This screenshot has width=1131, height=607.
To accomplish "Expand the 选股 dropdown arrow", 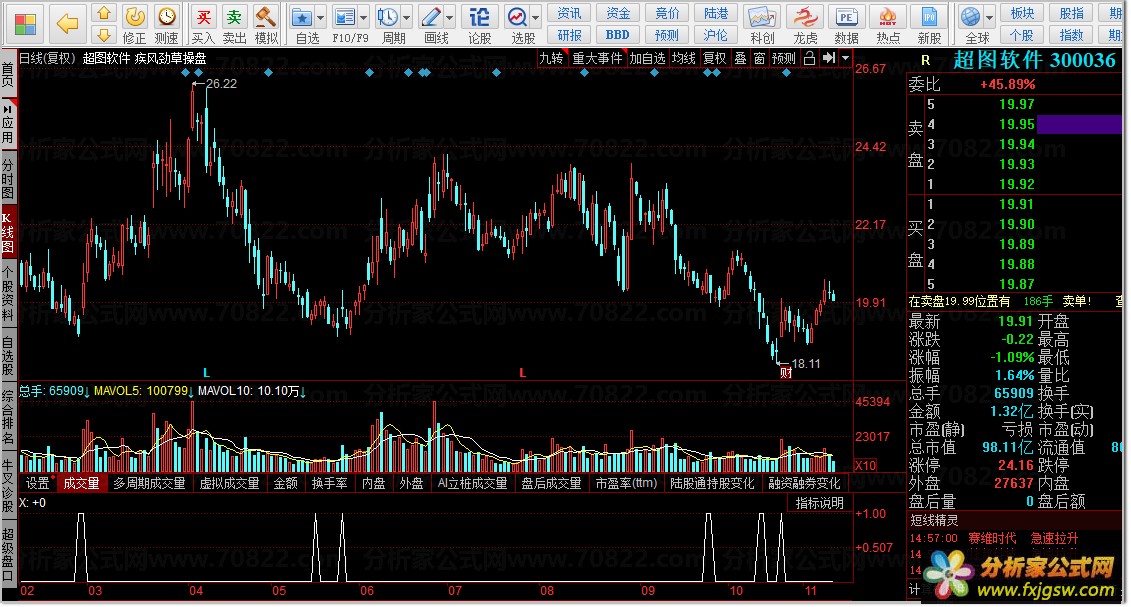I will click(x=537, y=17).
